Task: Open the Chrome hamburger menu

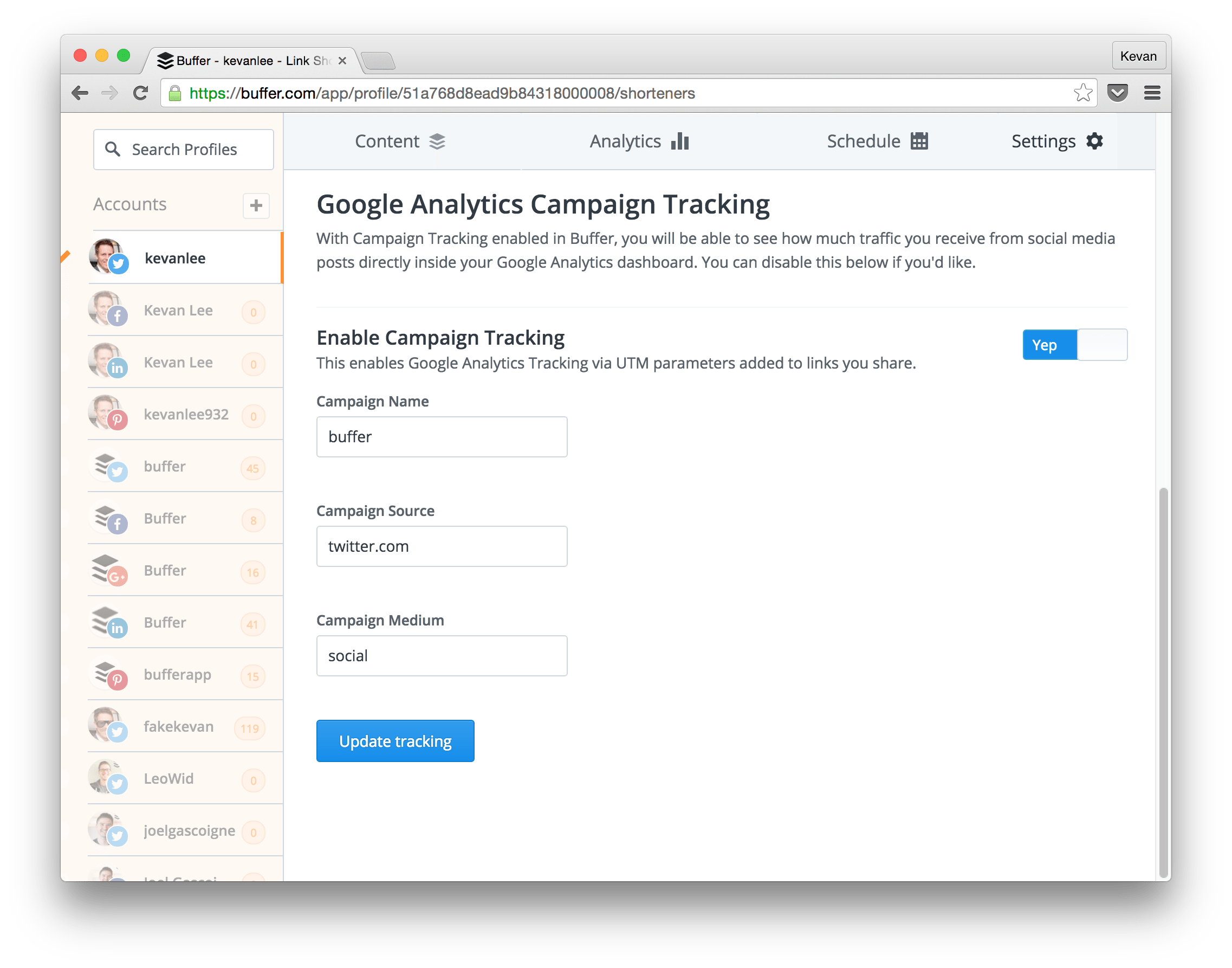Action: click(x=1152, y=93)
